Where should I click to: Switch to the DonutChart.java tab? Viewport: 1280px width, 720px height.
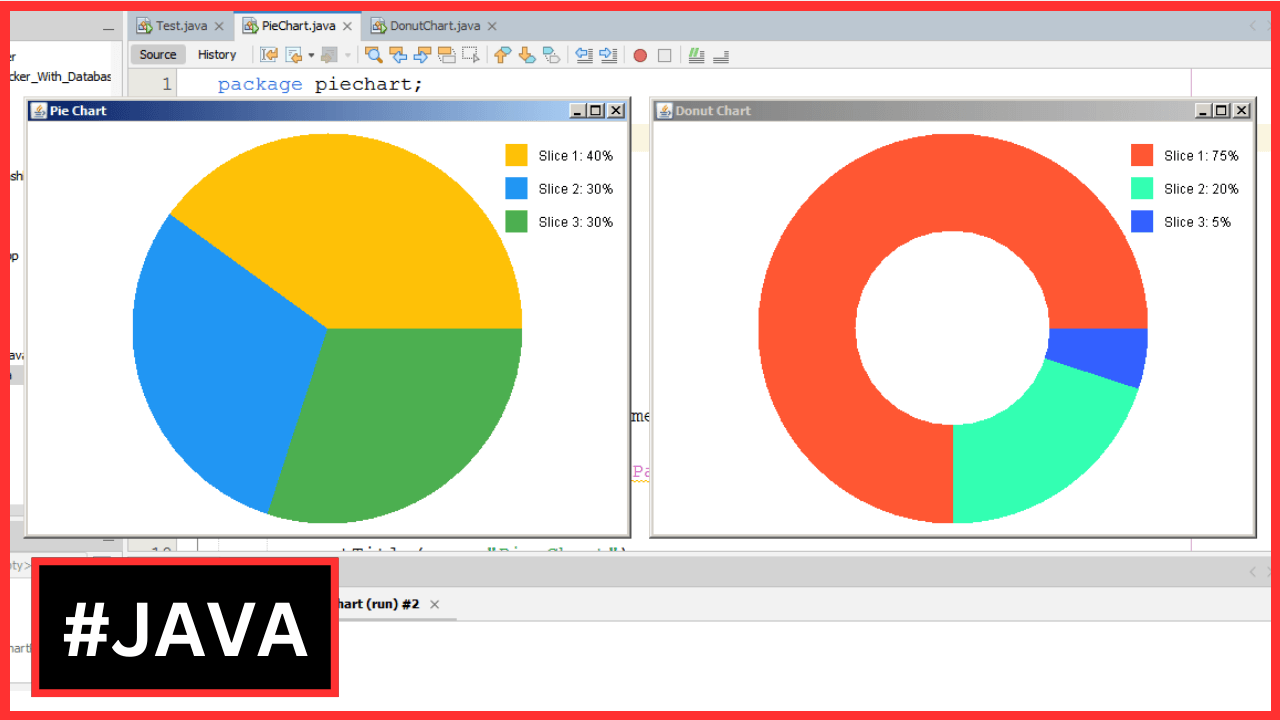[x=434, y=26]
